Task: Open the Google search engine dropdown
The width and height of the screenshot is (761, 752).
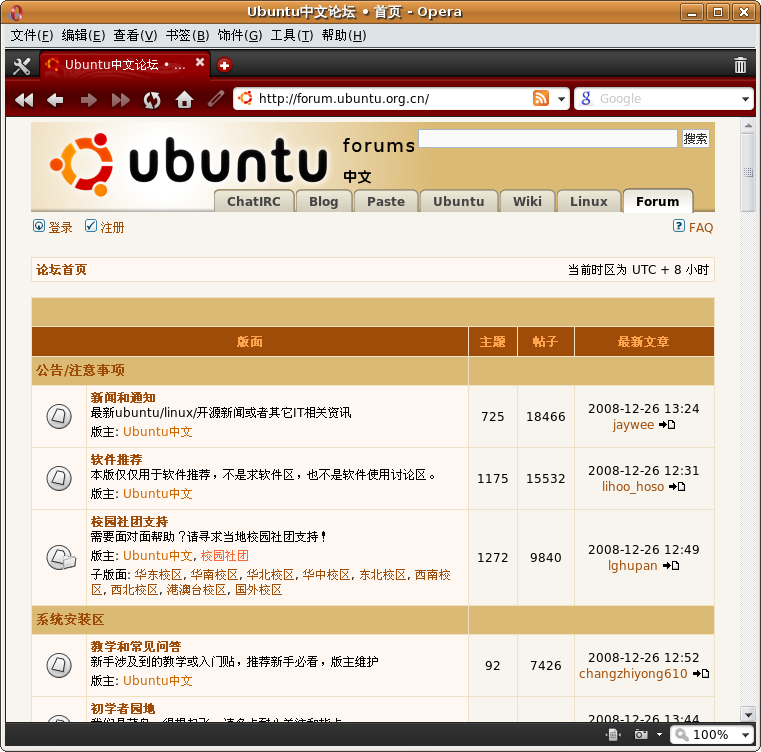Action: (x=745, y=99)
